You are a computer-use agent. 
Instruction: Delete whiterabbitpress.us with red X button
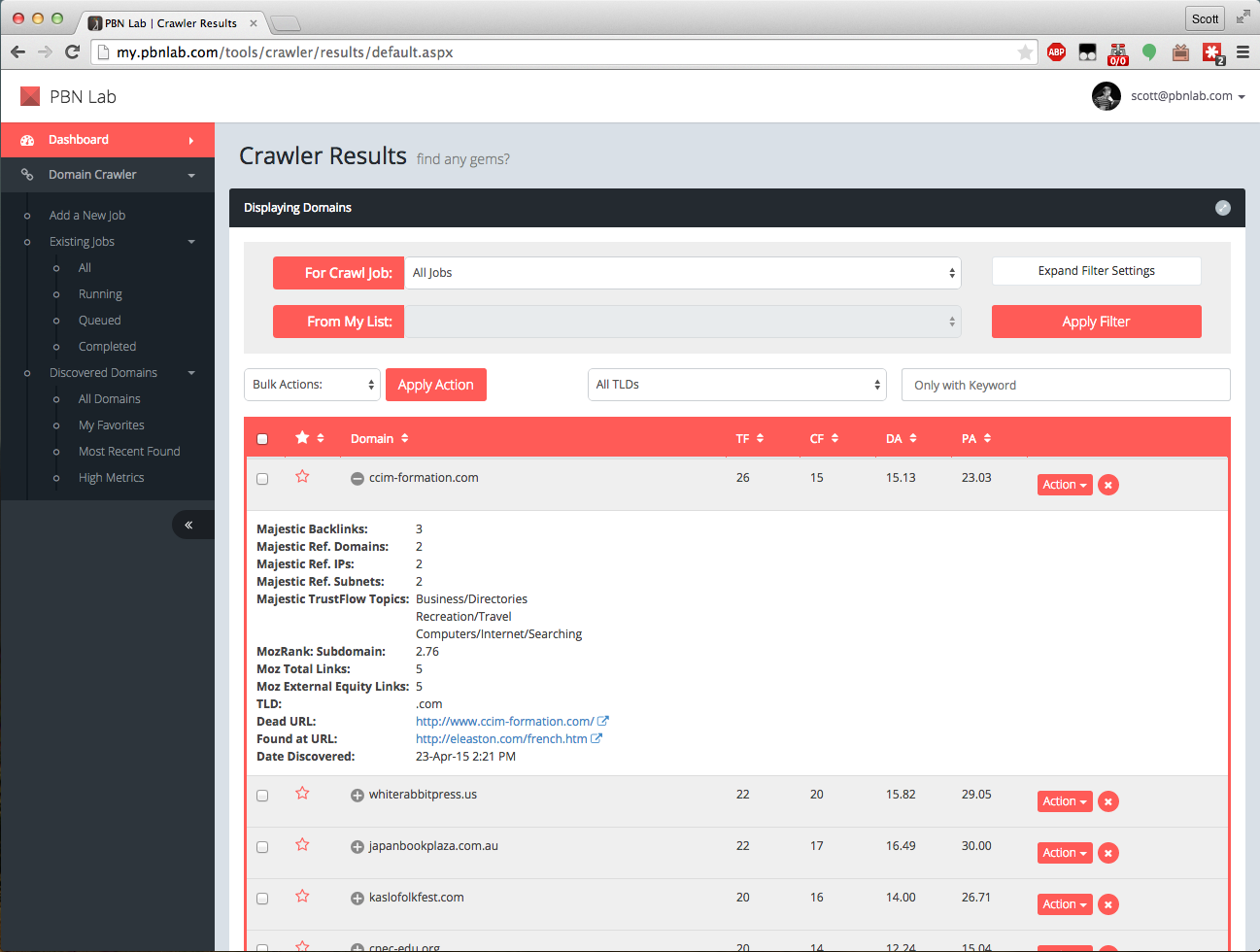point(1108,801)
